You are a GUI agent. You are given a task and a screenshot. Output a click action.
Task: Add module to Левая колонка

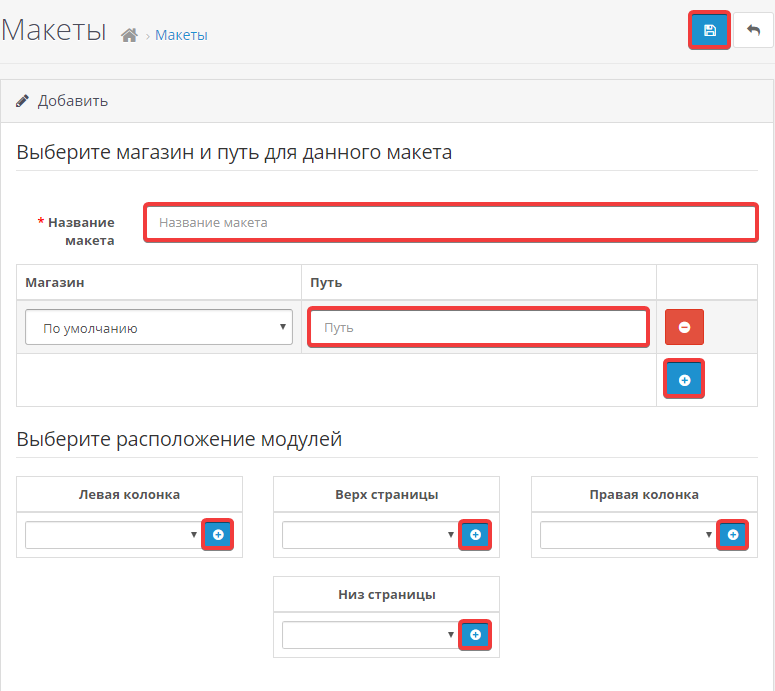point(218,535)
